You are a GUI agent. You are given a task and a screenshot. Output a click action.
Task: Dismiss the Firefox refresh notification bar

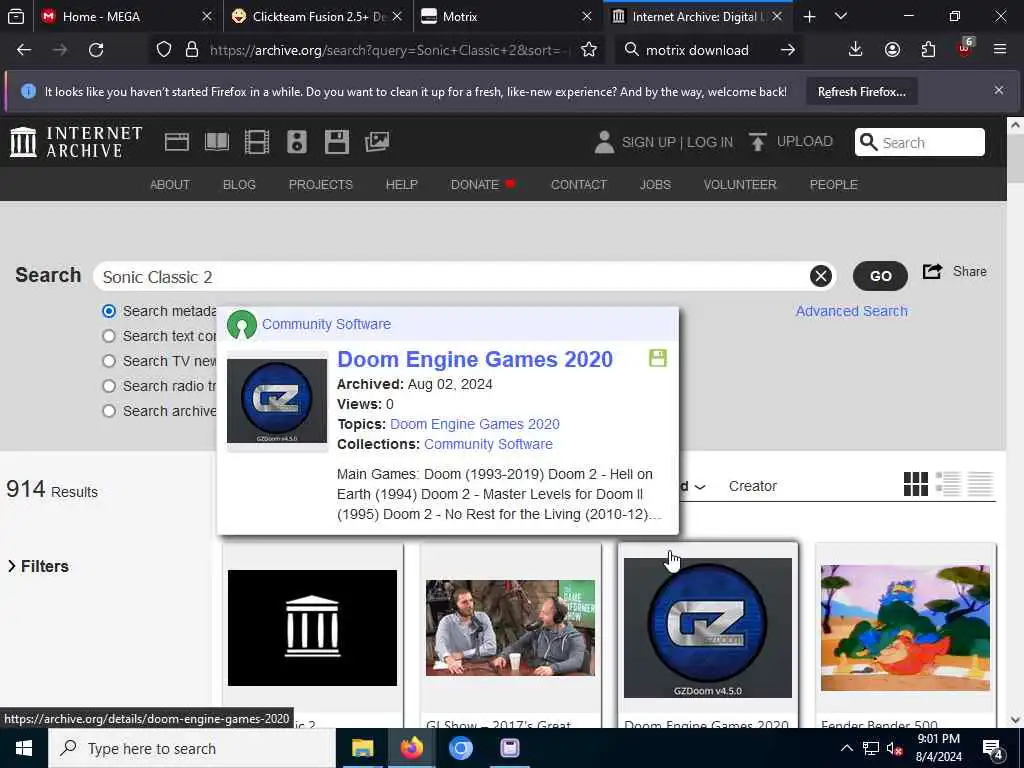pos(999,90)
